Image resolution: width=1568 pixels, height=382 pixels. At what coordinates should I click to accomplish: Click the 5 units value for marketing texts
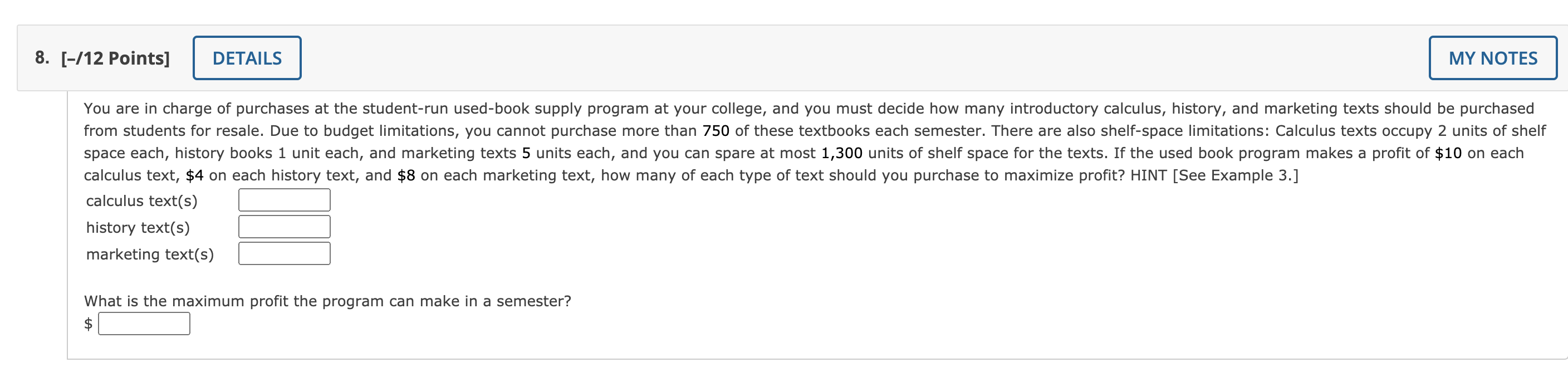pyautogui.click(x=526, y=153)
